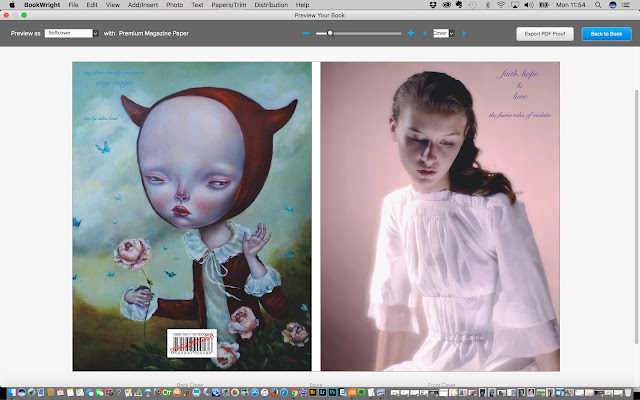Click the zoom in plus icon

[x=411, y=33]
